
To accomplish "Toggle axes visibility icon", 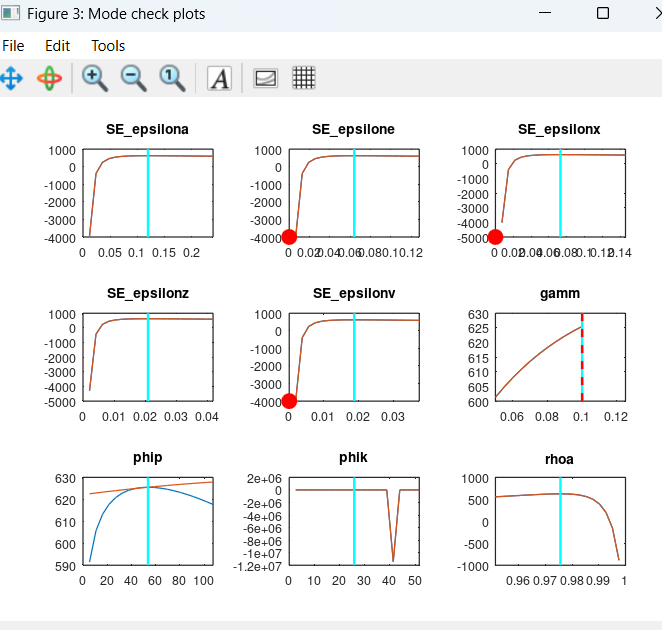I will pos(265,78).
